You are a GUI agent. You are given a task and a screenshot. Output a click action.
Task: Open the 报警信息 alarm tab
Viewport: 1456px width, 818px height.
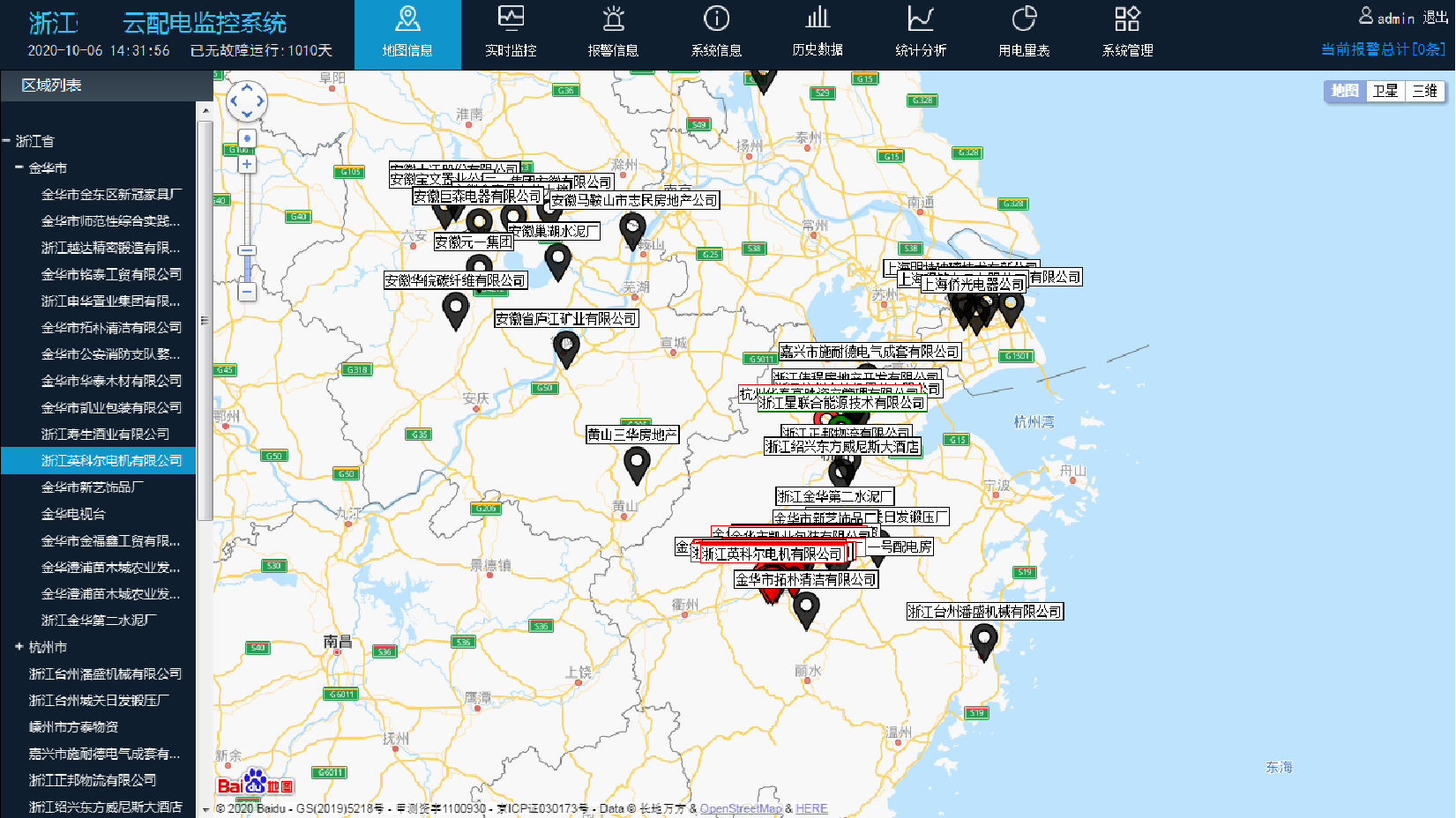click(614, 34)
